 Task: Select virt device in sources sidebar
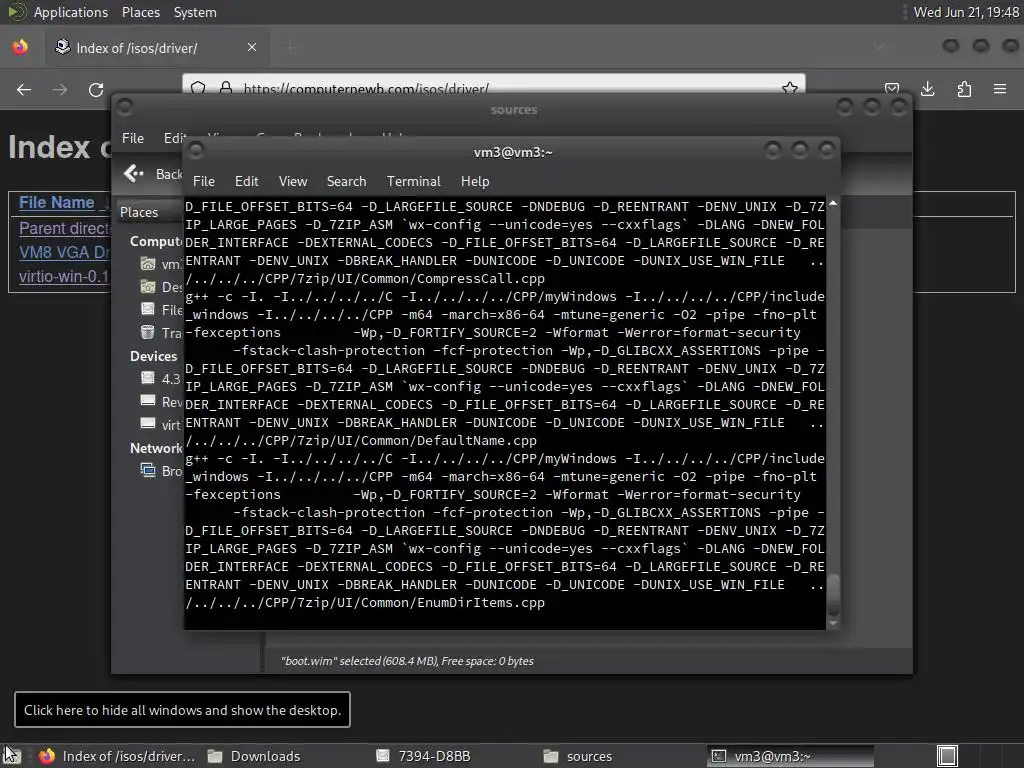[x=161, y=424]
